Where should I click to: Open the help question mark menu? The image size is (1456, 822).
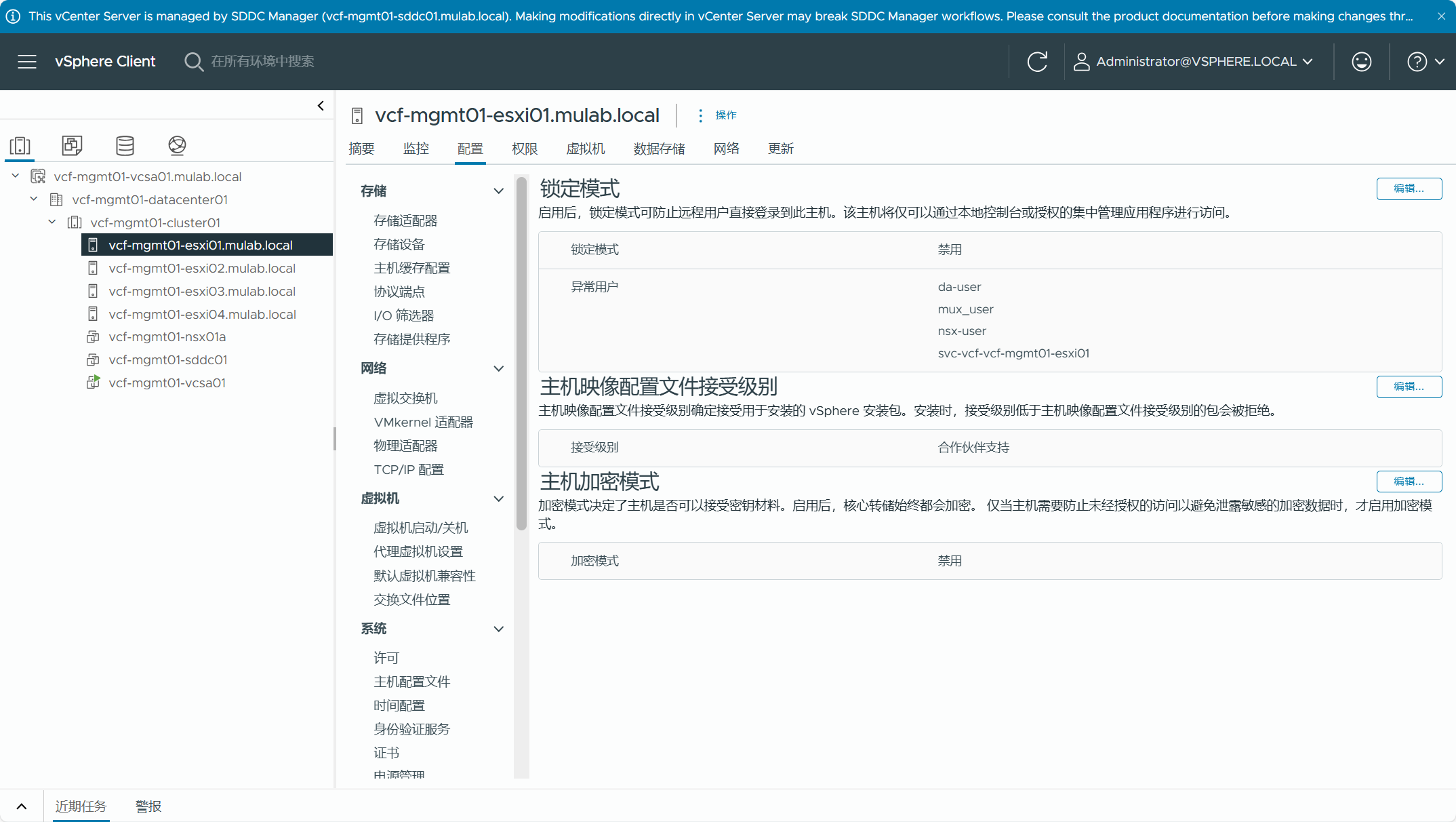click(1425, 62)
